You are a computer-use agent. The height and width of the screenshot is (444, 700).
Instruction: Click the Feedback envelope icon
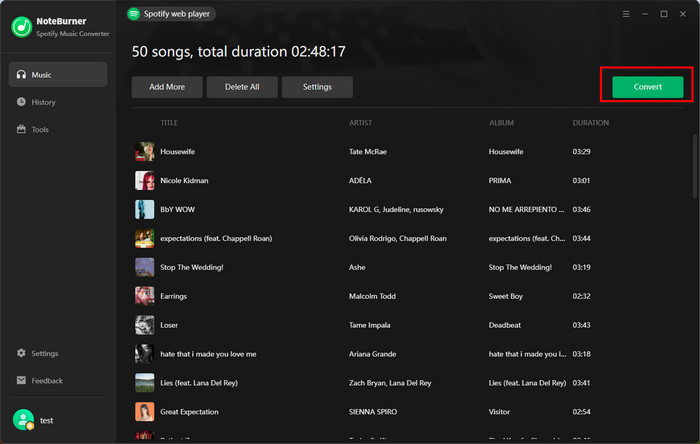click(x=21, y=380)
